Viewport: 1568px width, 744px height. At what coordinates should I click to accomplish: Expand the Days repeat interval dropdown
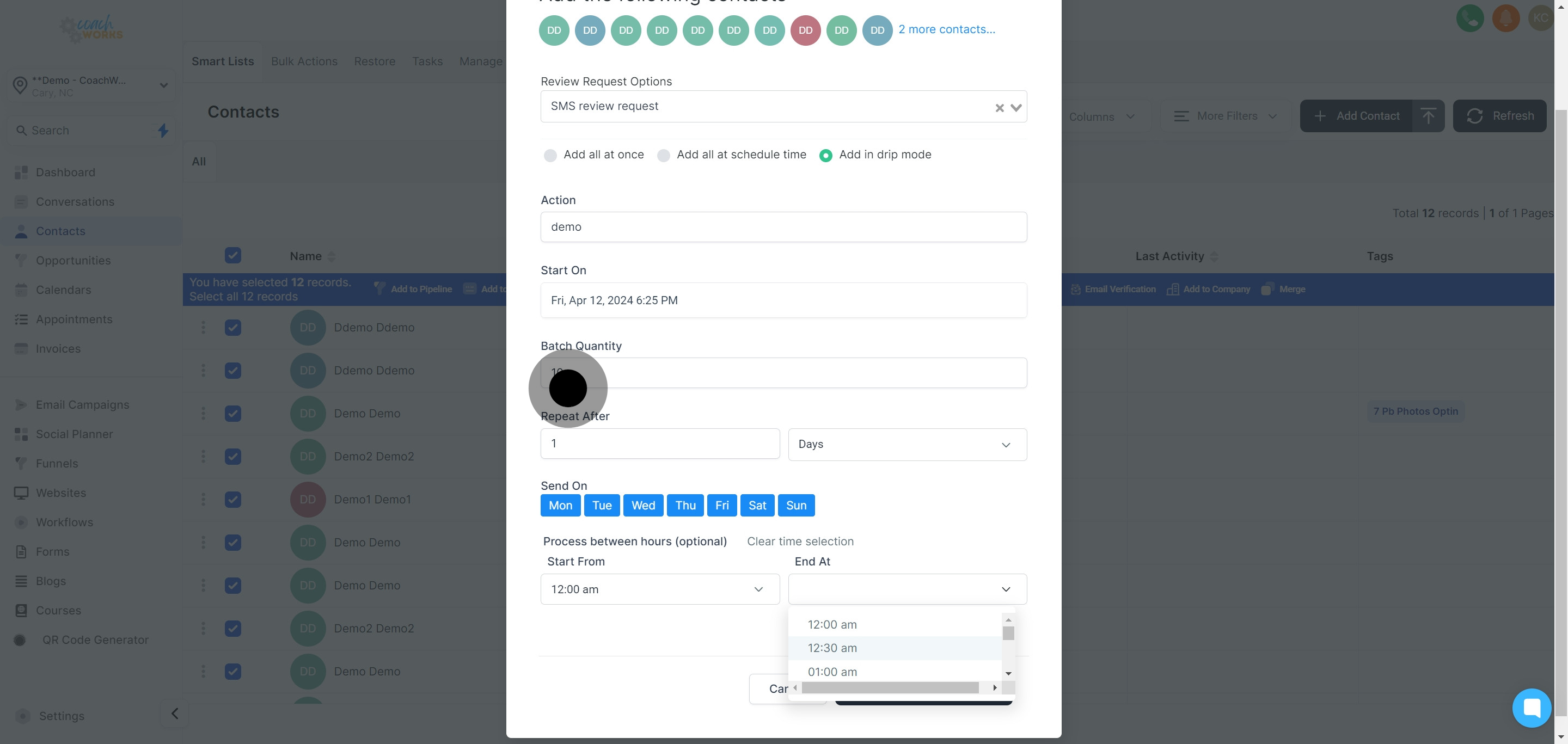[x=907, y=444]
